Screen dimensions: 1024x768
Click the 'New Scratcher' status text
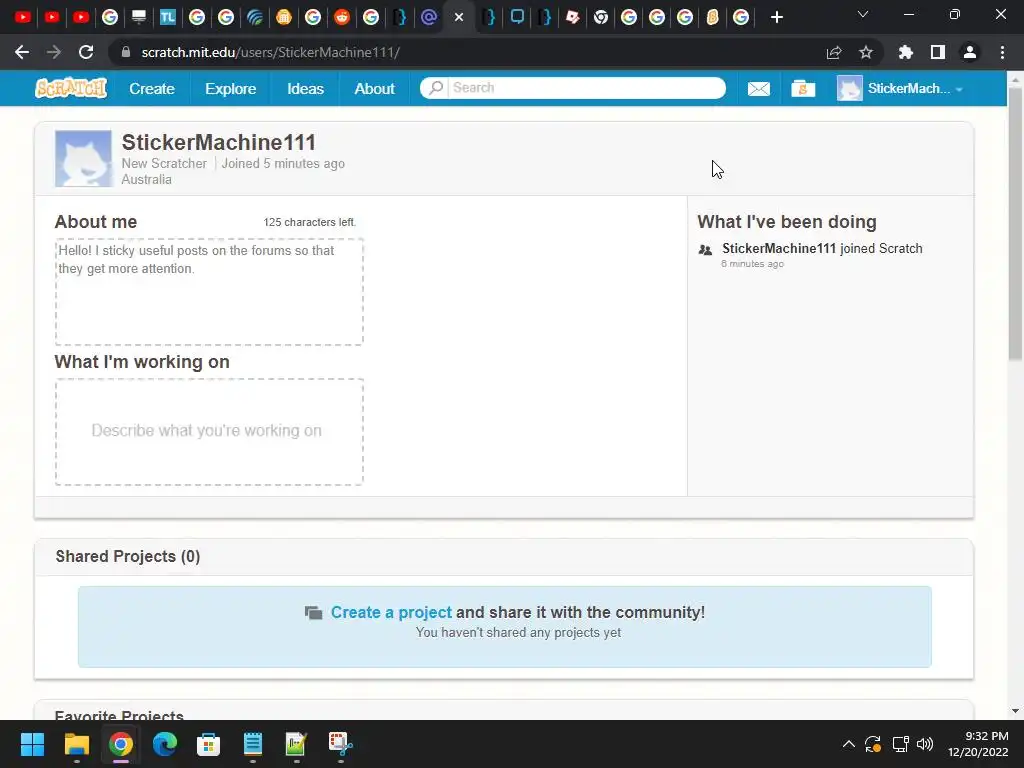point(164,163)
